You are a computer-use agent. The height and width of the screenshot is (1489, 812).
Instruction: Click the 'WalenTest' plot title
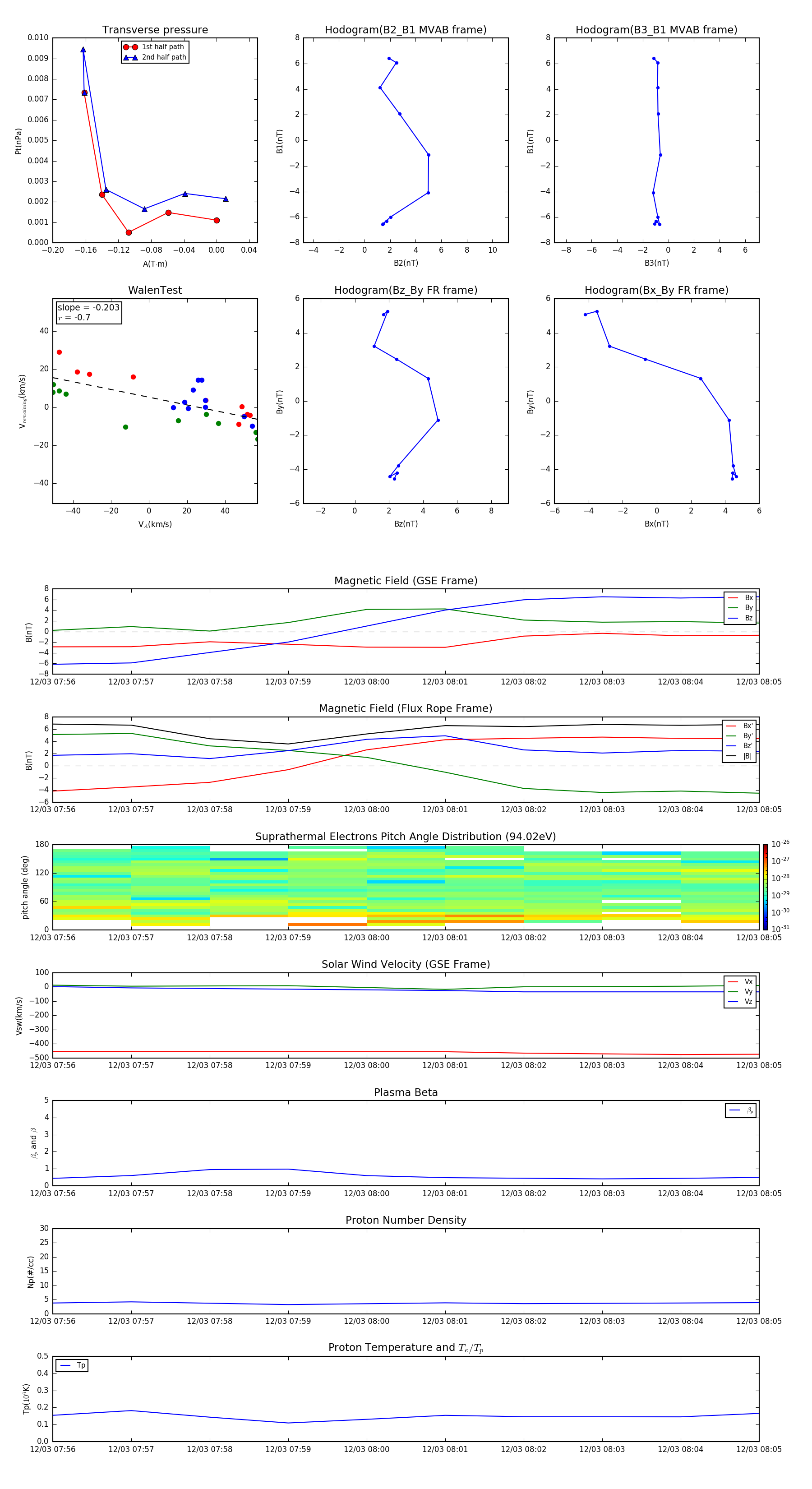[x=155, y=290]
